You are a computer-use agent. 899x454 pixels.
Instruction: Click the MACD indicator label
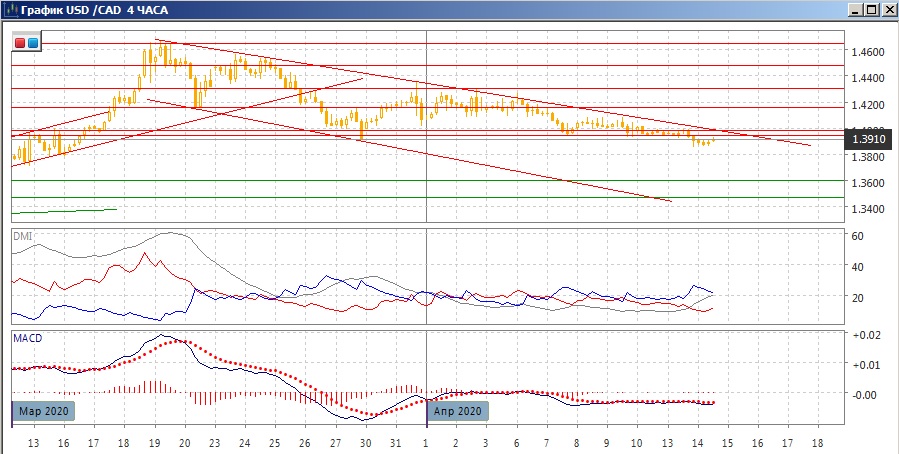point(28,338)
